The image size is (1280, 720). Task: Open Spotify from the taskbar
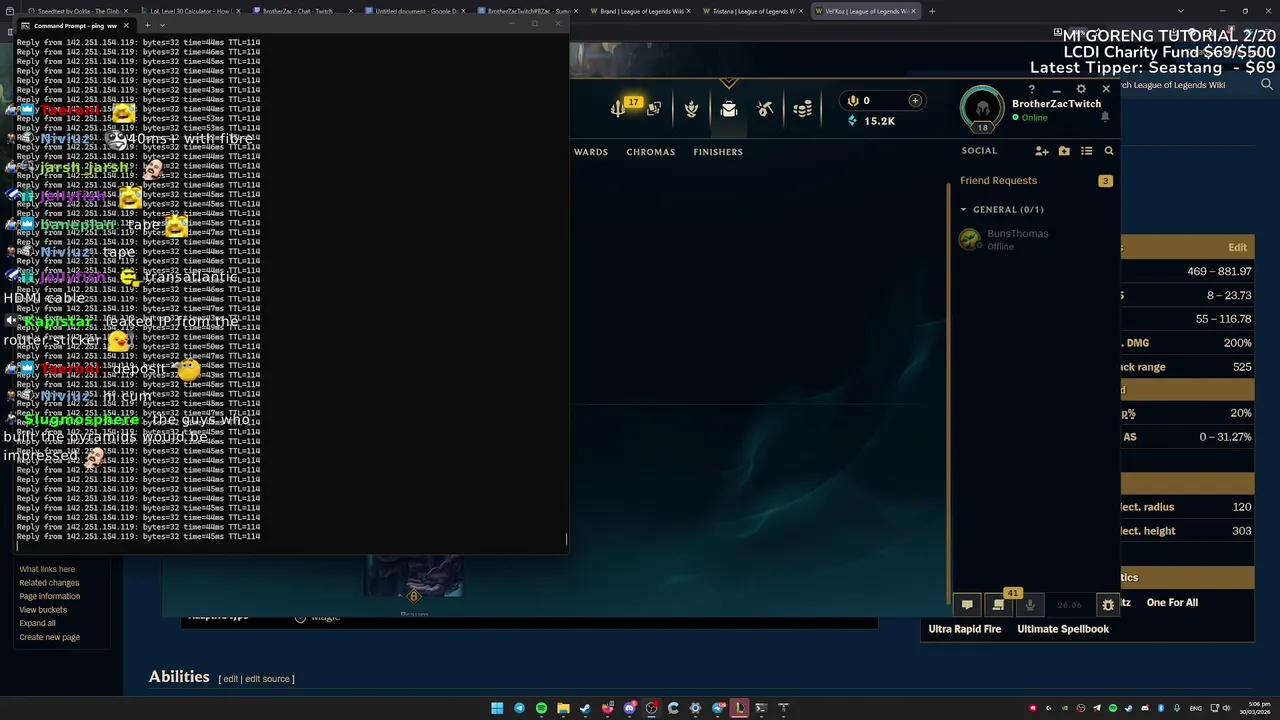click(x=541, y=708)
